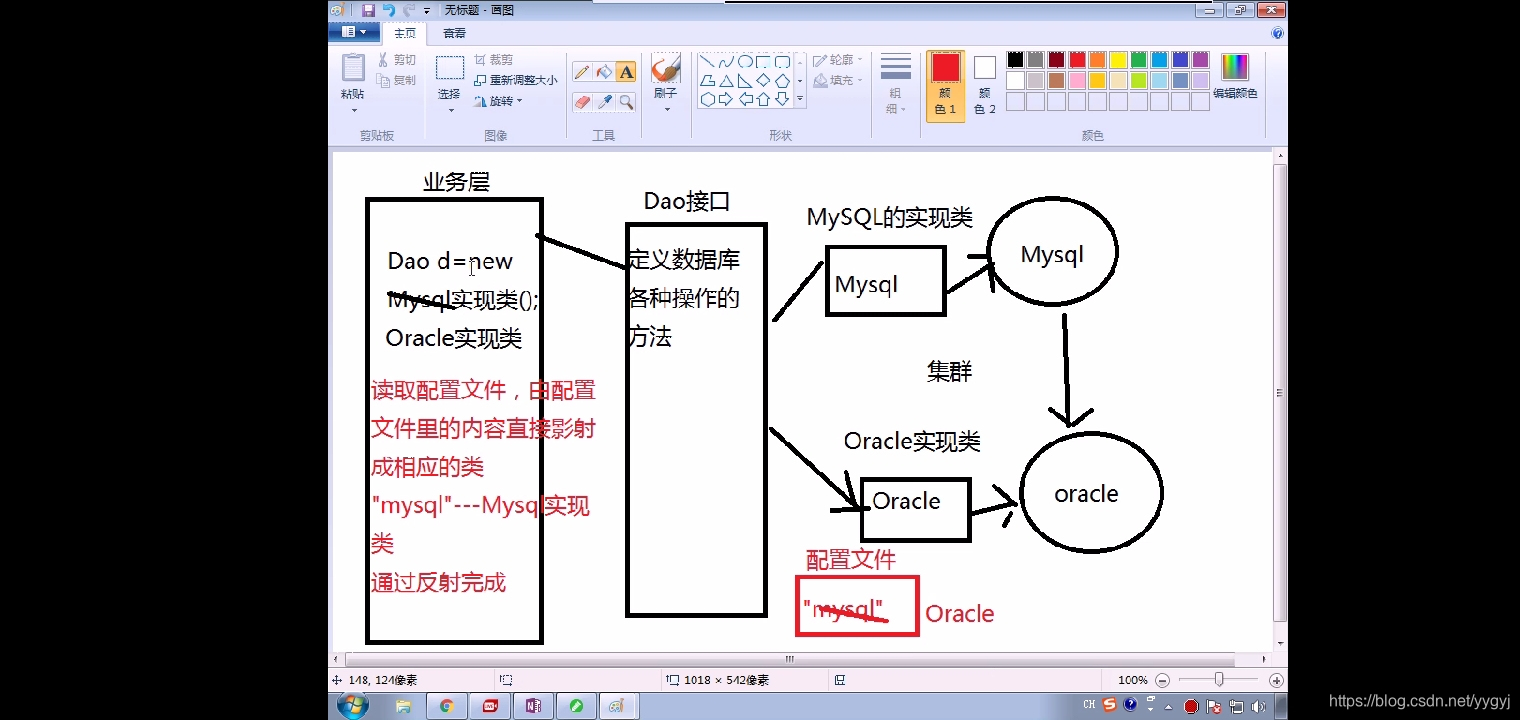Select the Hexagon shape
The image size is (1520, 720).
pos(707,99)
